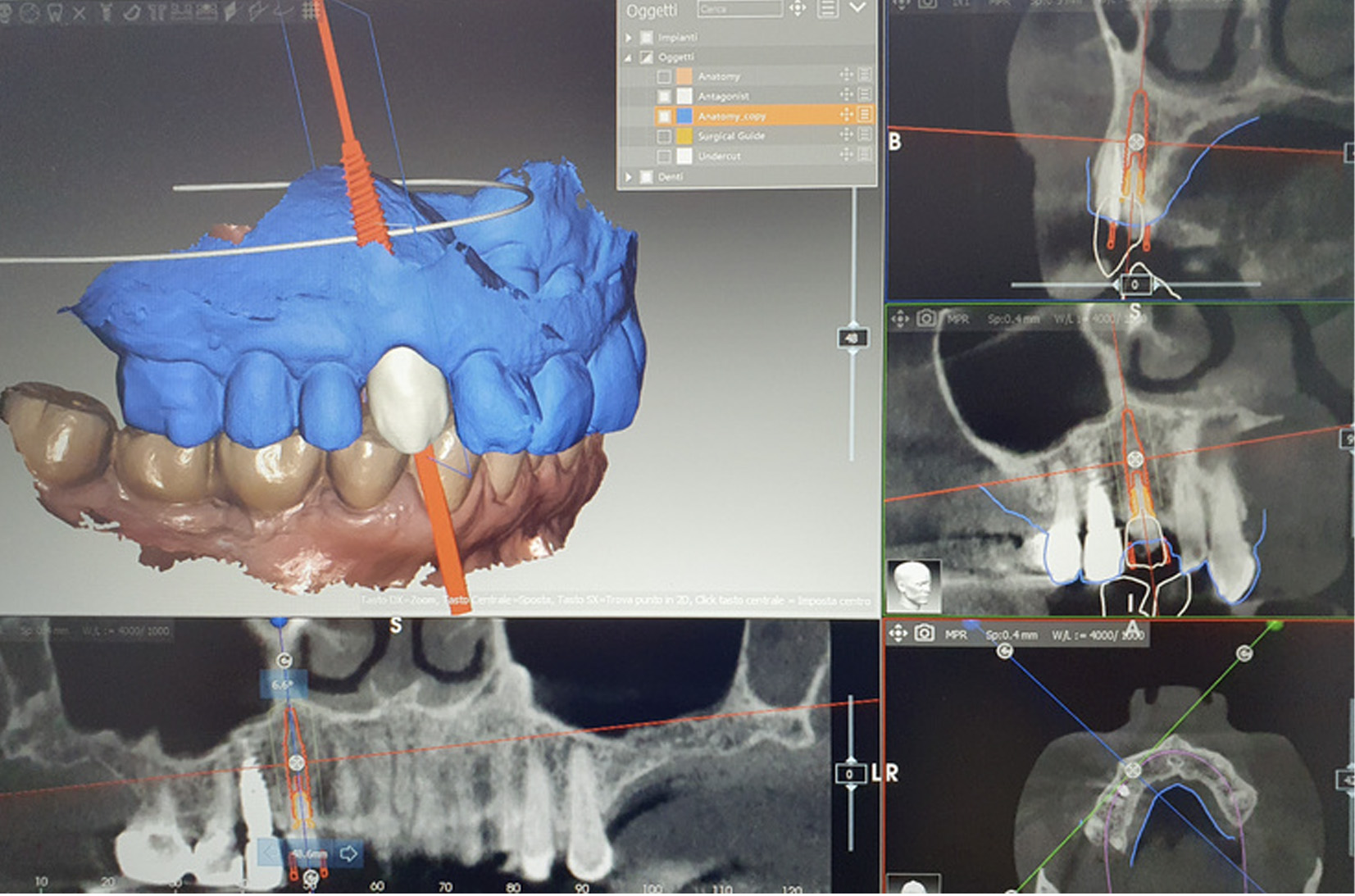Viewport: 1355px width, 896px height.
Task: Click the Cerca search field
Action: 739,9
